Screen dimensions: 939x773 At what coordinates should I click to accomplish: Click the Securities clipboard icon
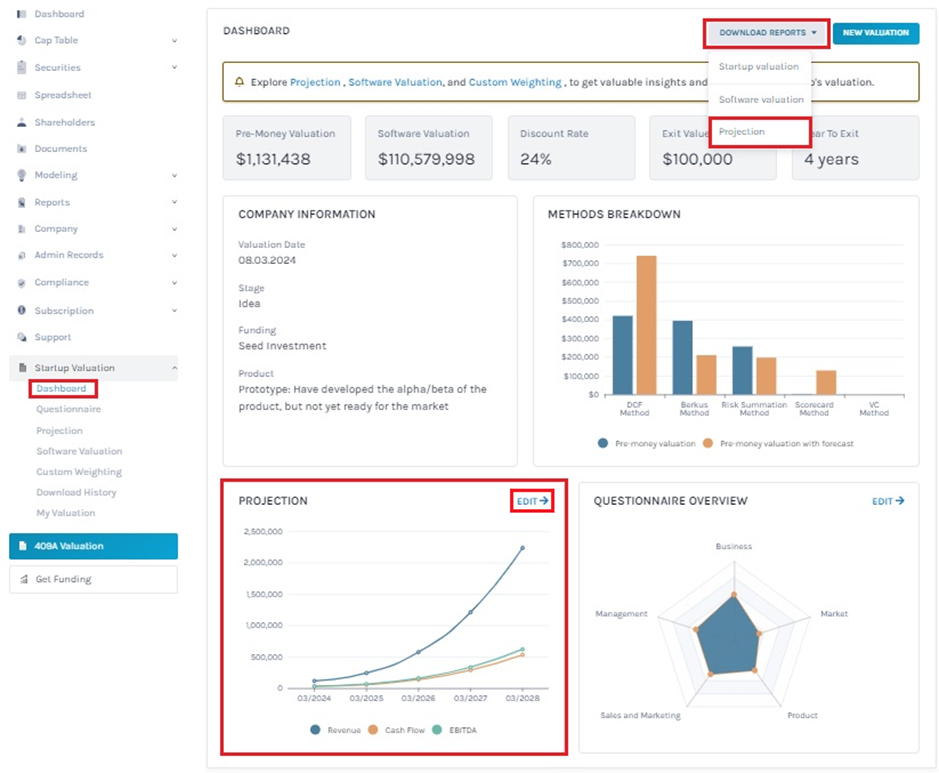click(x=22, y=67)
